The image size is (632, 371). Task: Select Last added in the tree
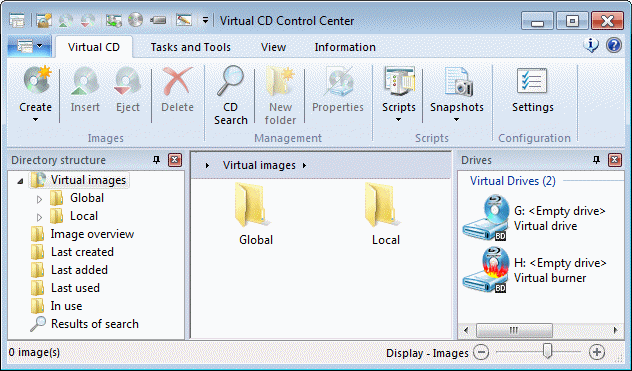tap(79, 270)
